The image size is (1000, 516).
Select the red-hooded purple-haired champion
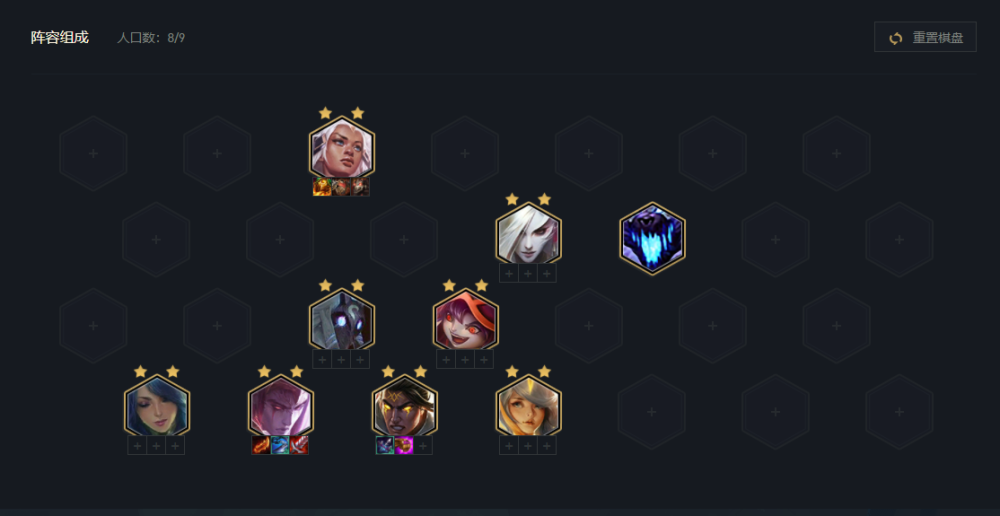pyautogui.click(x=466, y=321)
